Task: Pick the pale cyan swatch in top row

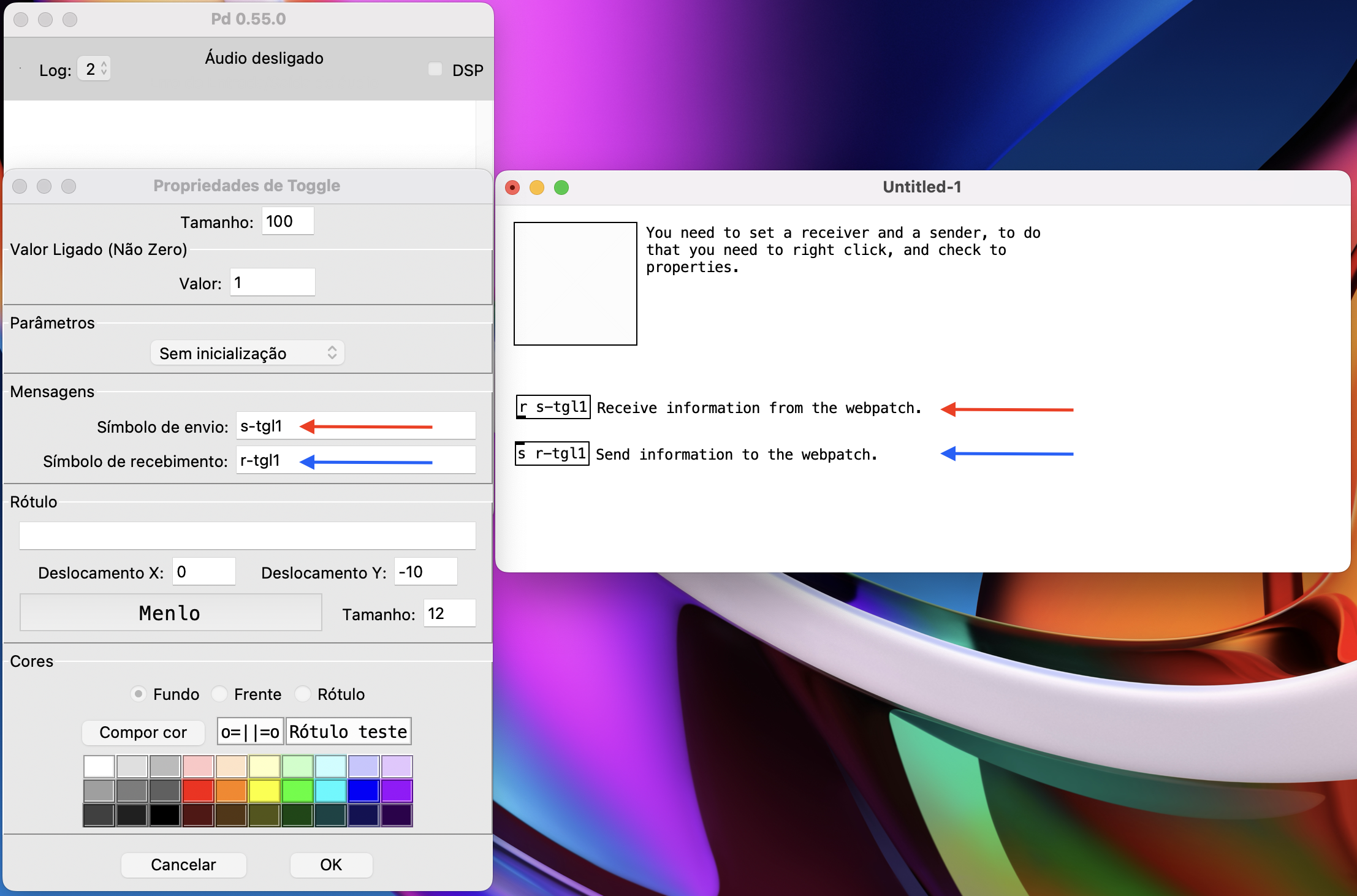Action: (330, 767)
